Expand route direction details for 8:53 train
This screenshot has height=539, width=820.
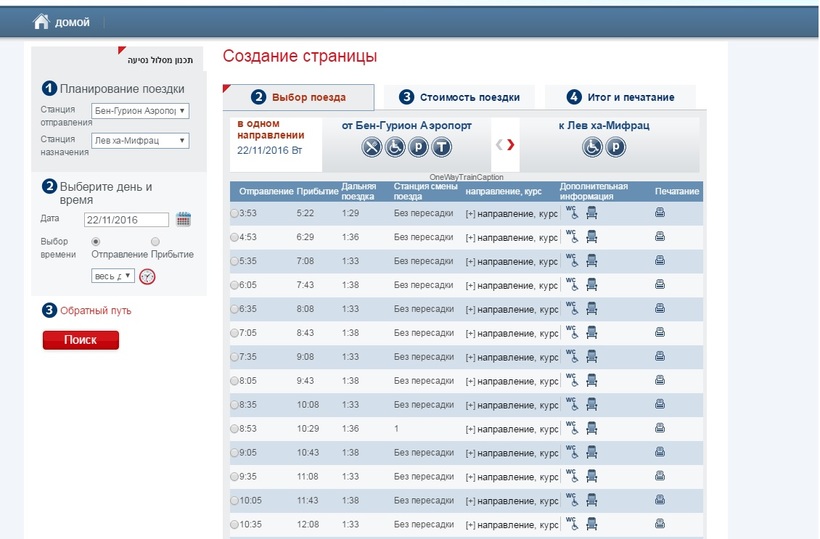coord(470,428)
